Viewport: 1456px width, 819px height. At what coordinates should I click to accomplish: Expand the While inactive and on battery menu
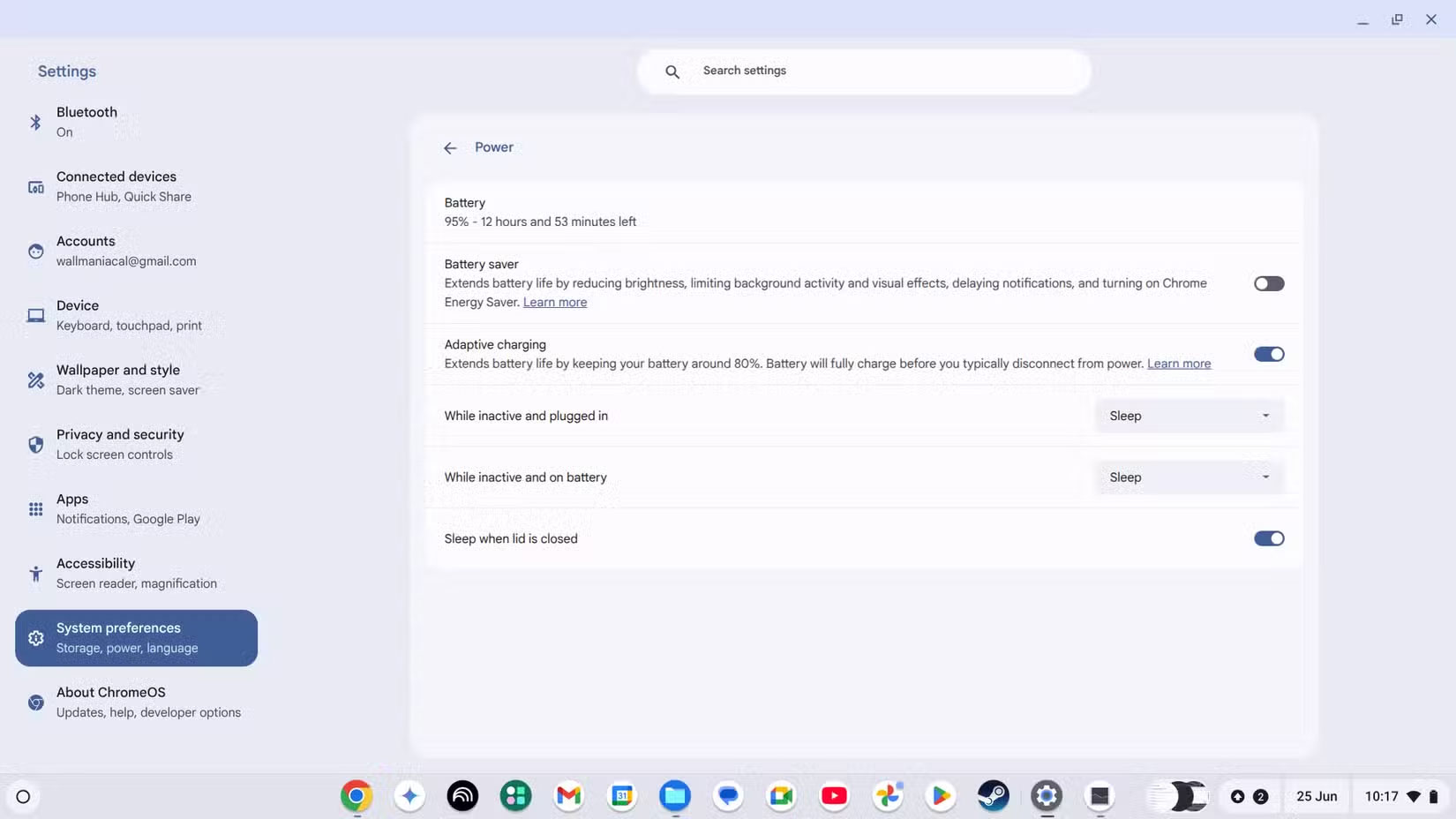pos(1189,477)
